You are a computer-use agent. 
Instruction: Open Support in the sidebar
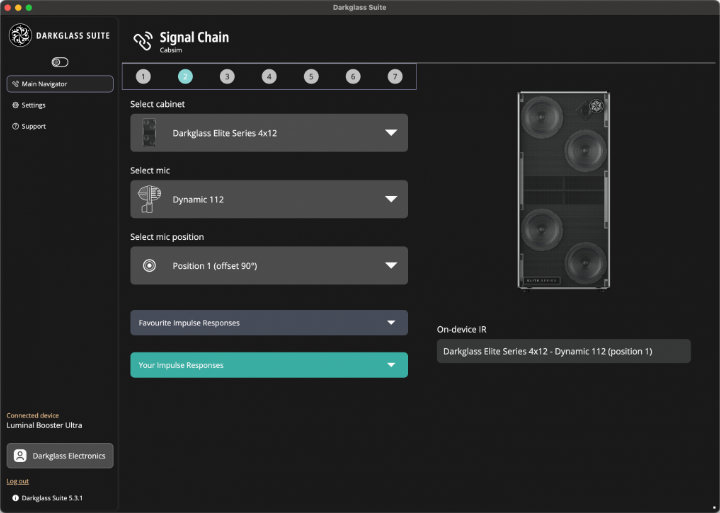33,126
